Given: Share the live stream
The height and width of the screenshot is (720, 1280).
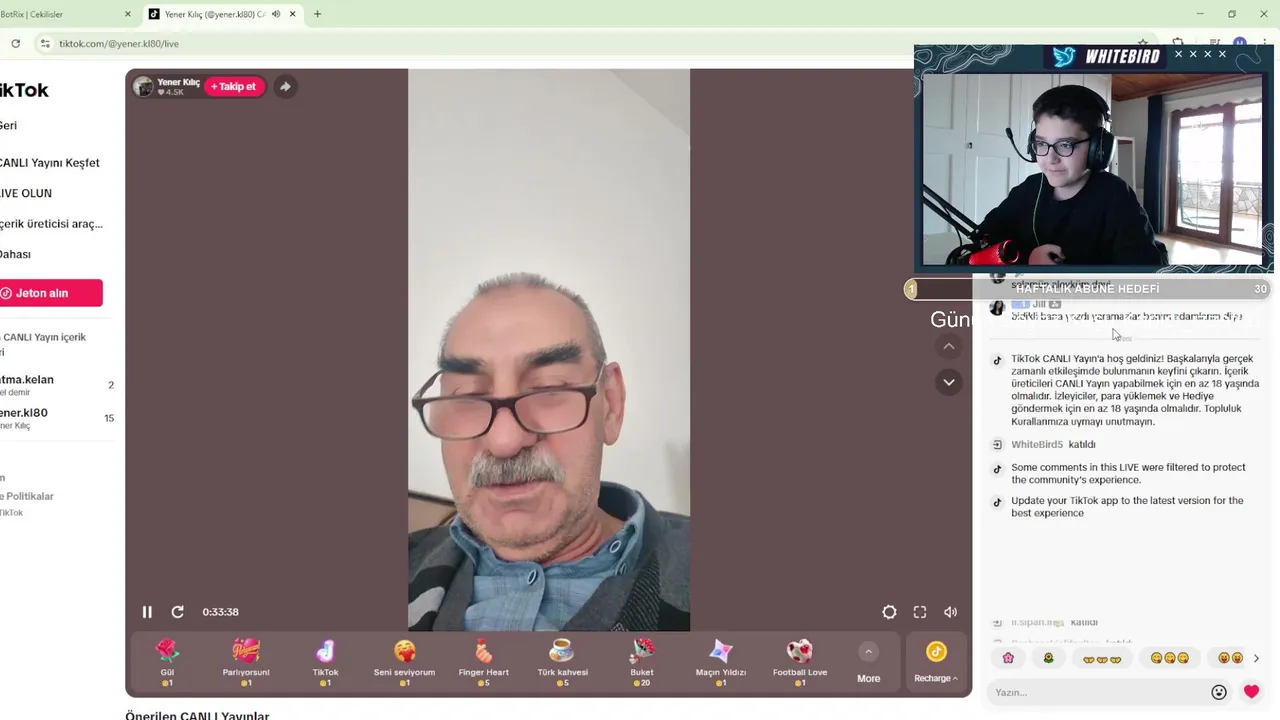Looking at the screenshot, I should click(x=285, y=87).
